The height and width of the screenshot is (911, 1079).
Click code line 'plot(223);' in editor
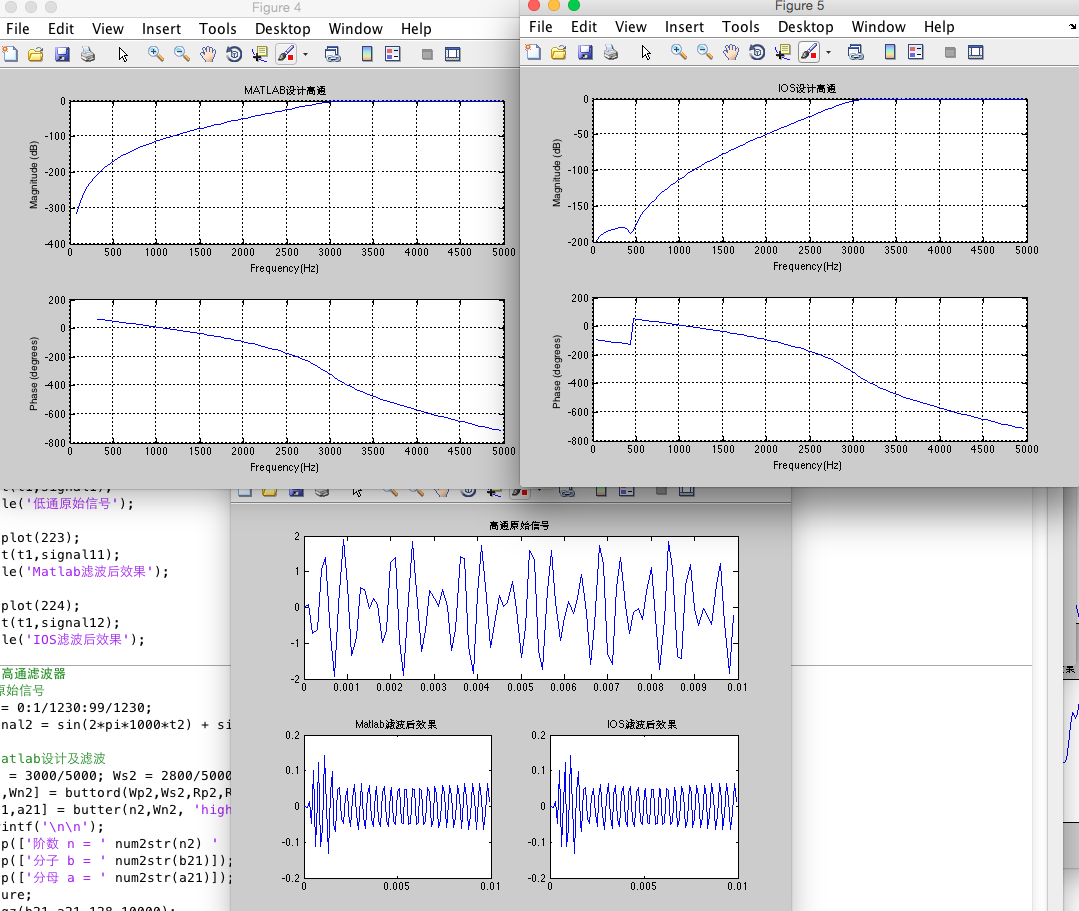40,537
